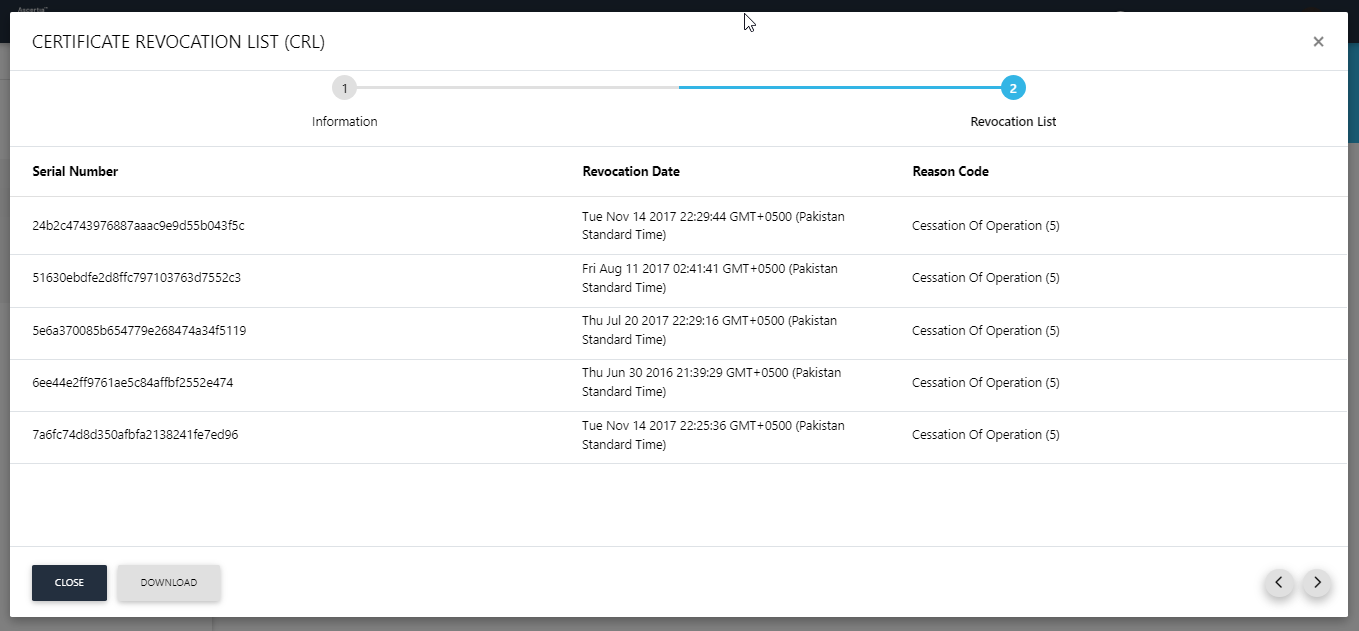Click the Revocation Date column header
1359x631 pixels.
[x=631, y=172]
